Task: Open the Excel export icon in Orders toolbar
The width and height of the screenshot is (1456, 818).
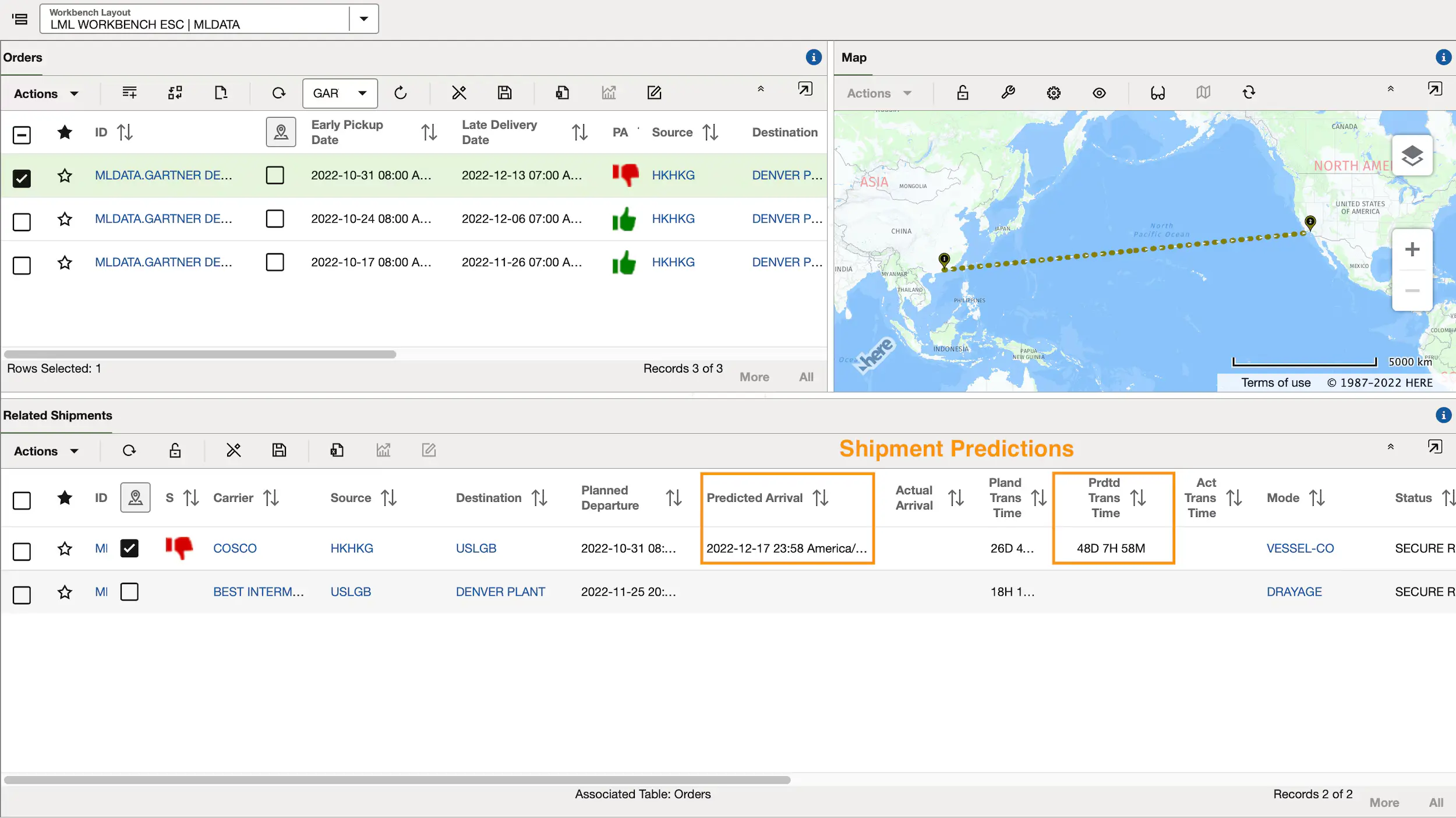Action: coord(561,93)
